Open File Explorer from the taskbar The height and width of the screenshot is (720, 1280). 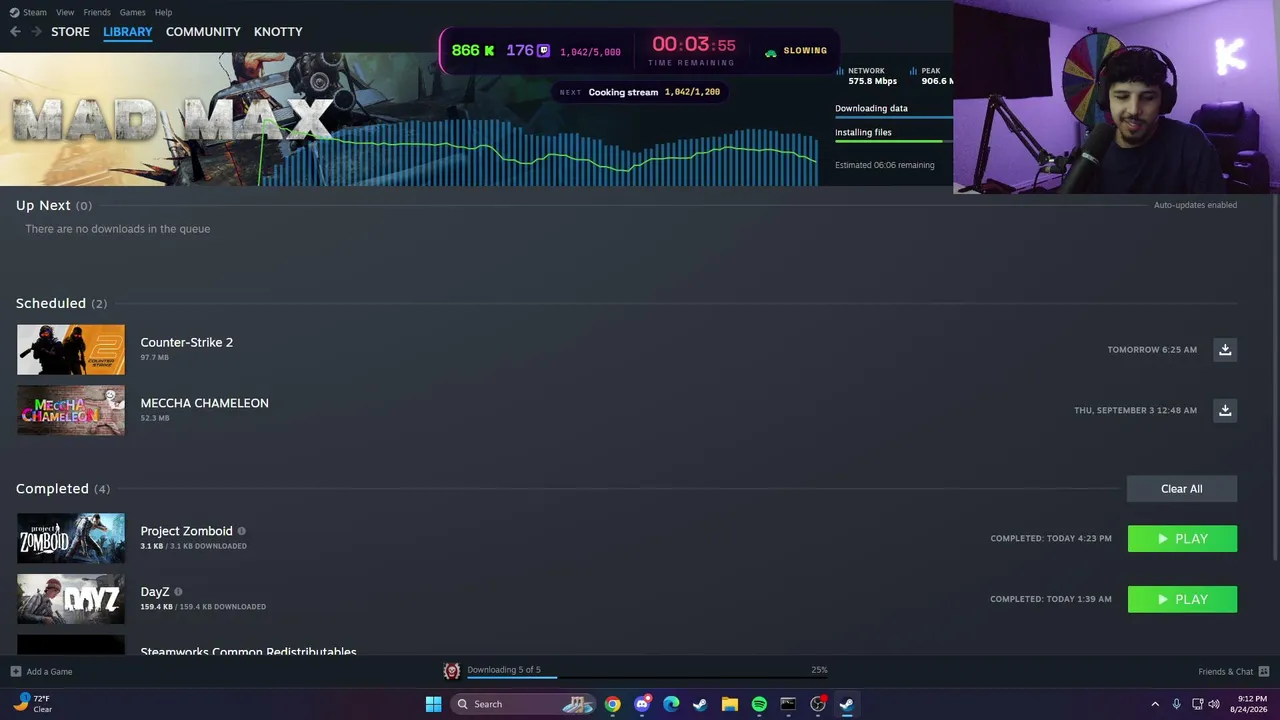[730, 704]
